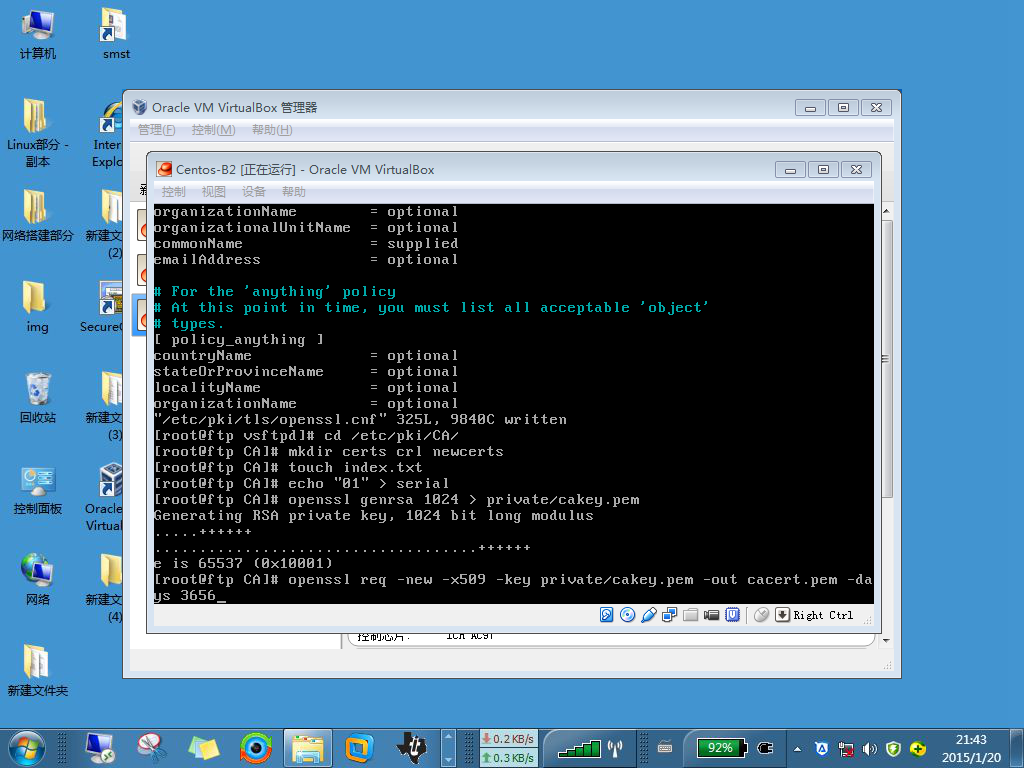Viewport: 1024px width, 768px height.
Task: Click the taskbar clock showing 21:43
Action: click(971, 748)
